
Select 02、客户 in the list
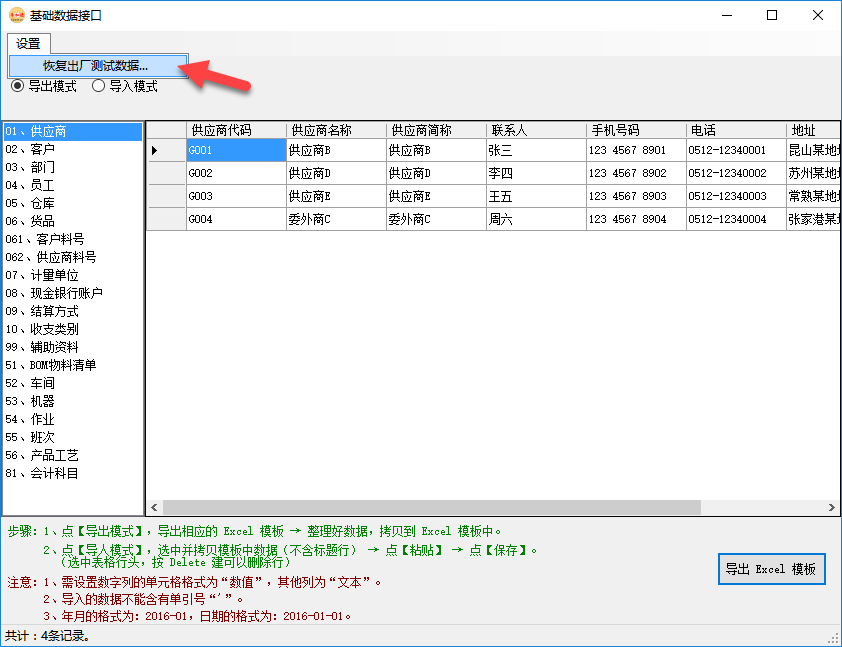[x=30, y=149]
